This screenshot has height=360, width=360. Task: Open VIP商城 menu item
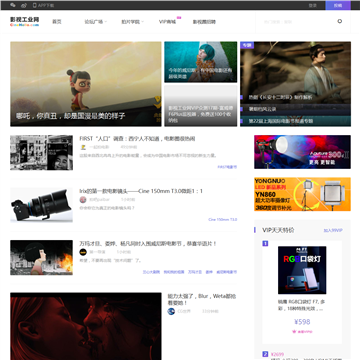(x=167, y=22)
